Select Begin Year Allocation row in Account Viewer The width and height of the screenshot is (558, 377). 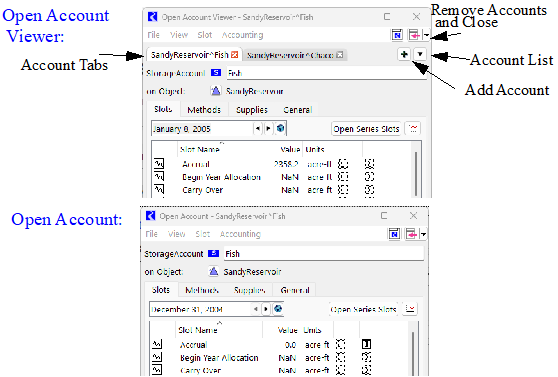[x=281, y=177]
